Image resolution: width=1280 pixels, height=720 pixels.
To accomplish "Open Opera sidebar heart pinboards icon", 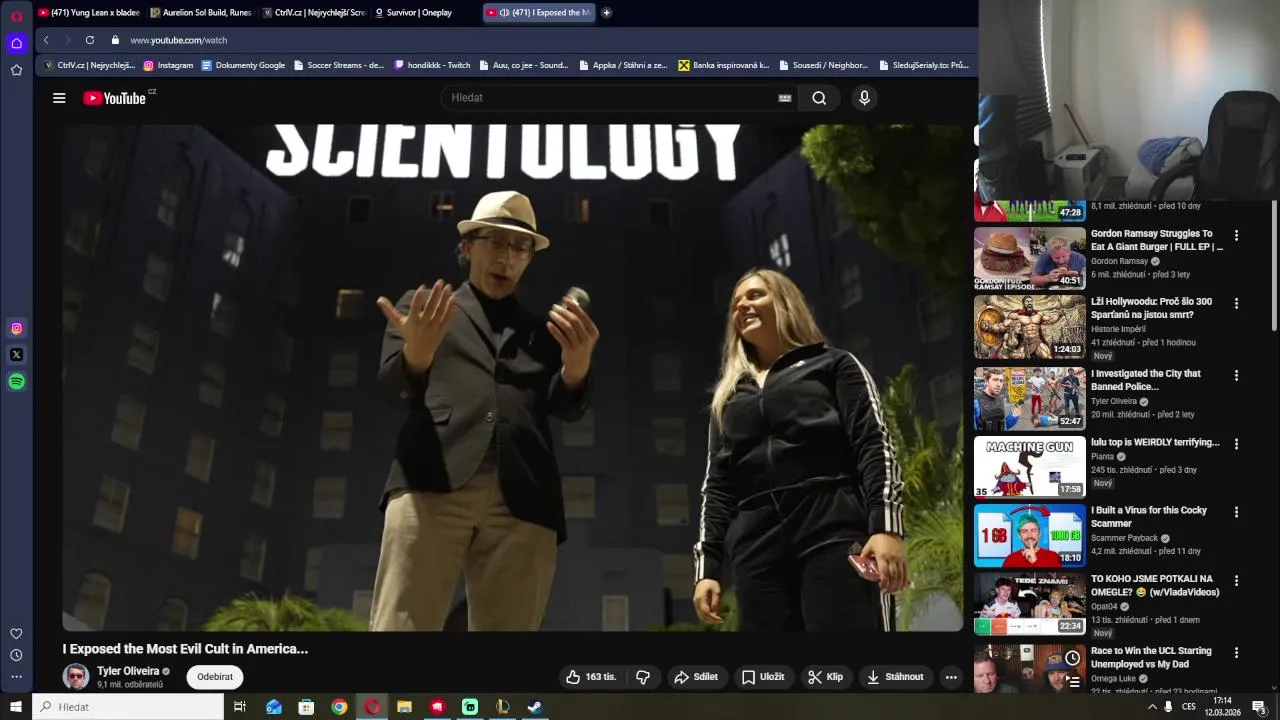I will coord(16,633).
